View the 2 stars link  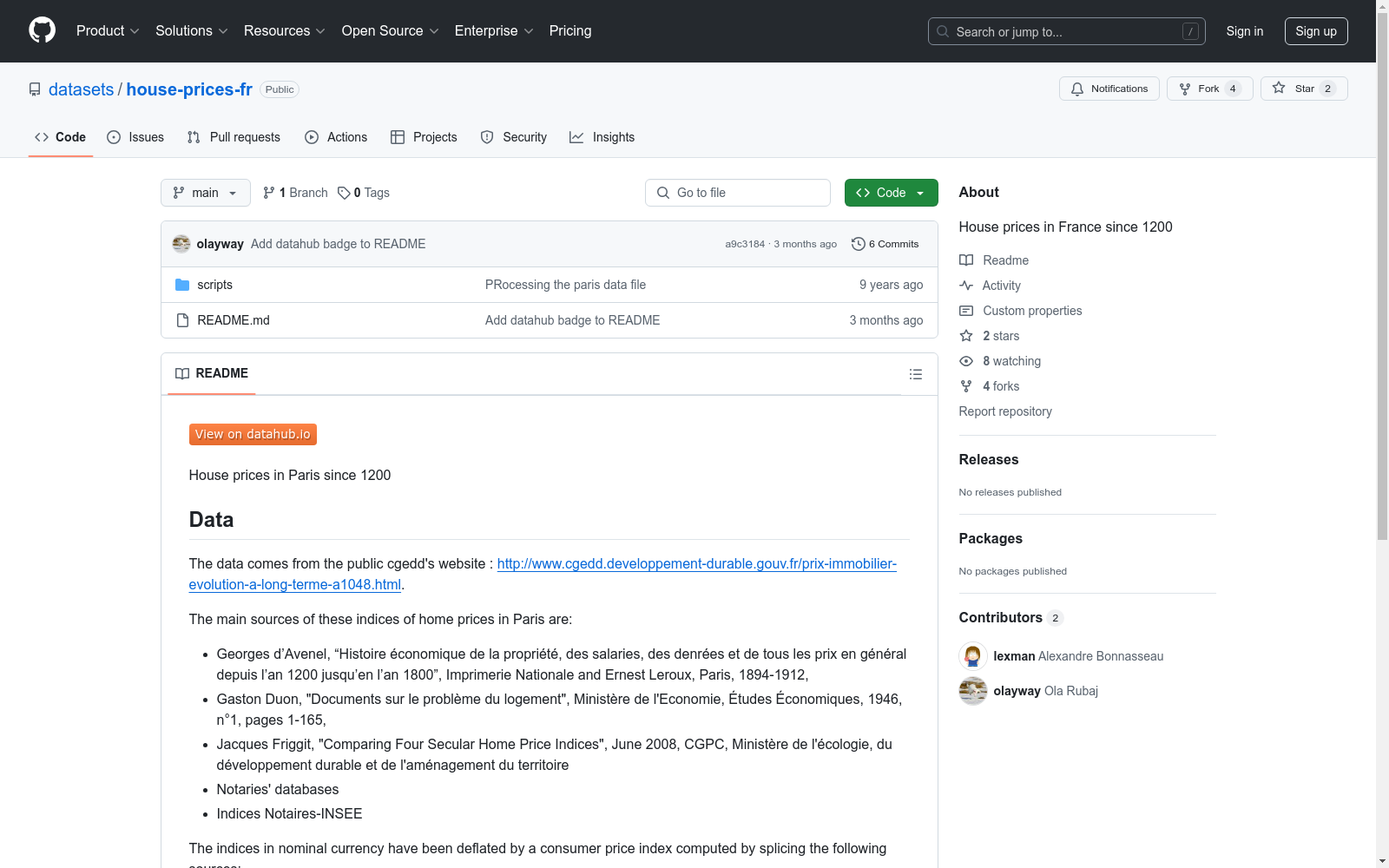tap(990, 336)
